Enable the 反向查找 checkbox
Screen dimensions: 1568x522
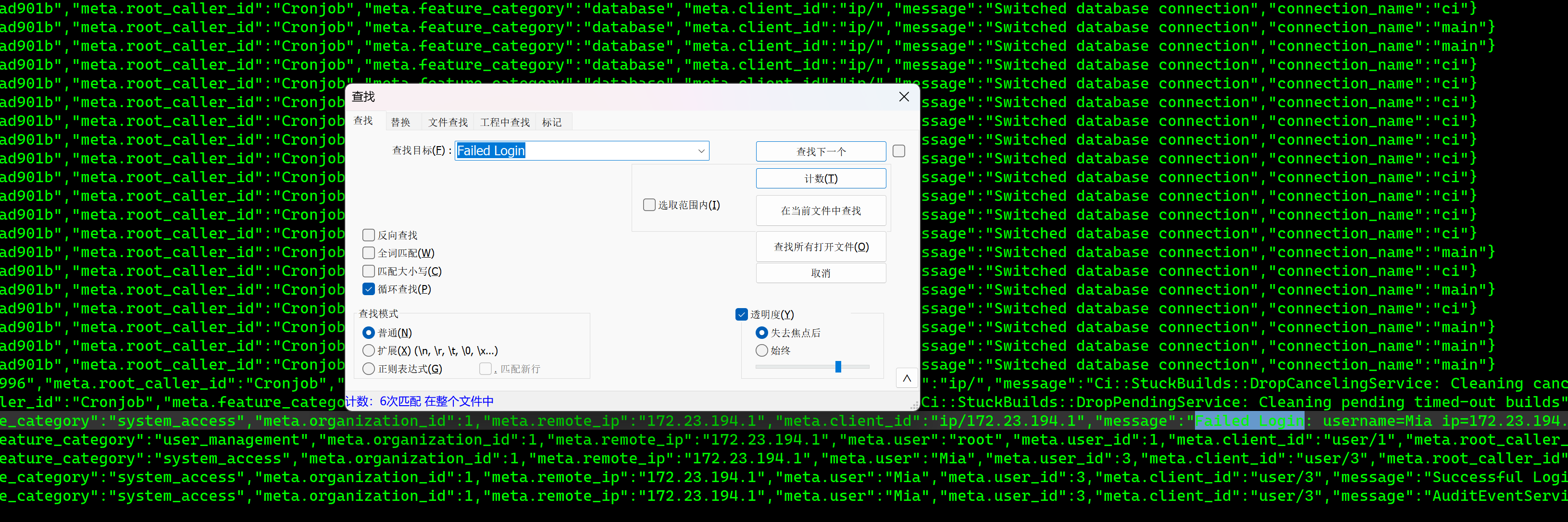point(369,236)
